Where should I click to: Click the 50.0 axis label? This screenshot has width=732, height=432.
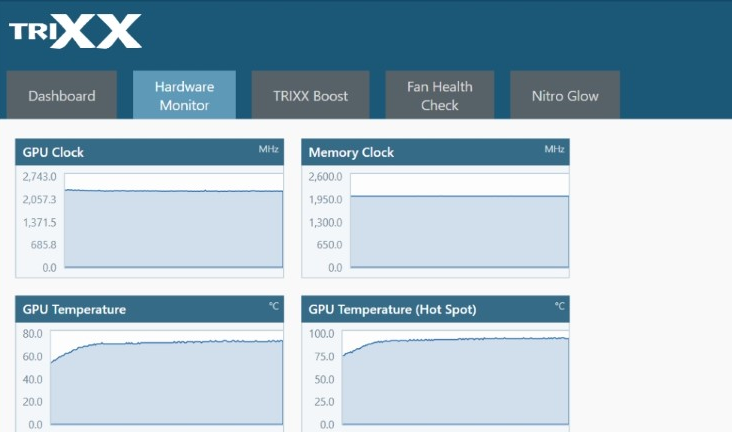tap(324, 379)
